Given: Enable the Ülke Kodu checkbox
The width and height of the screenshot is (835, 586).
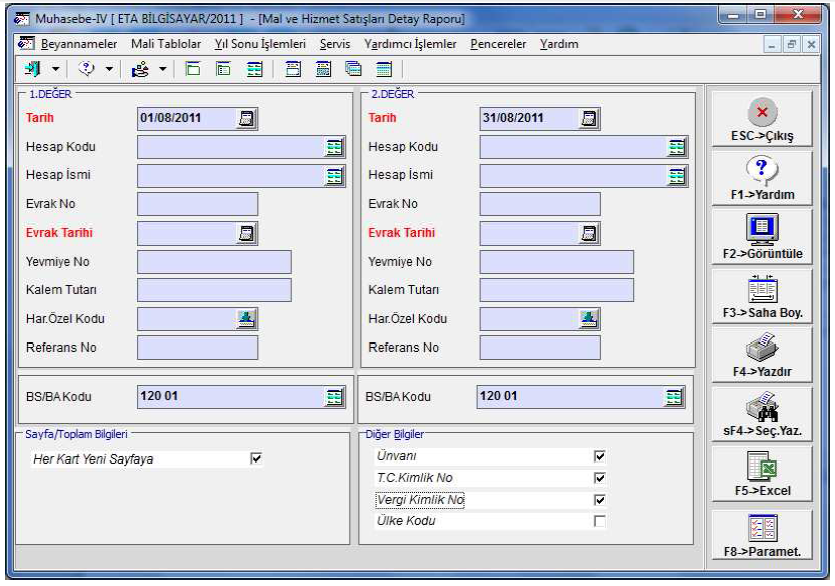Looking at the screenshot, I should (x=600, y=521).
